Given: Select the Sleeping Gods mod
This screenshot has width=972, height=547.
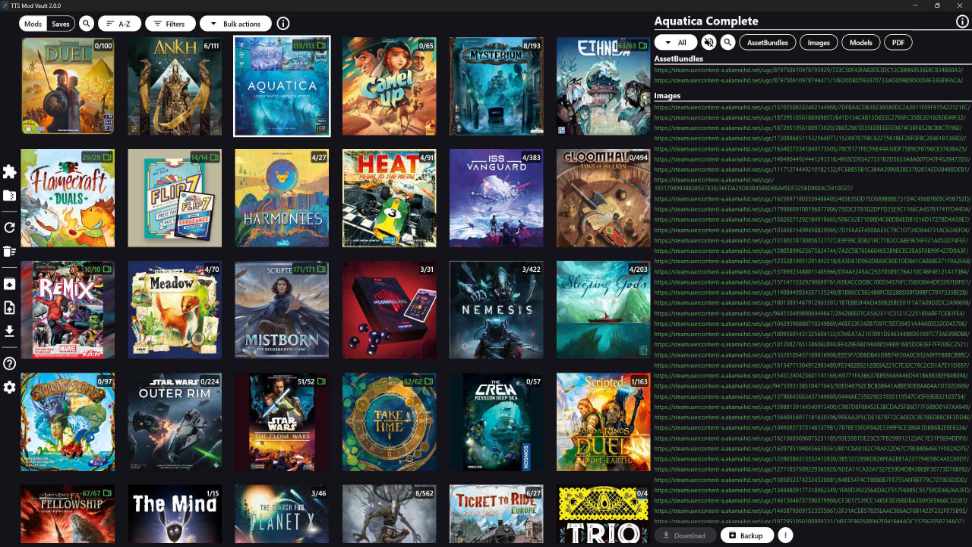Looking at the screenshot, I should click(603, 309).
